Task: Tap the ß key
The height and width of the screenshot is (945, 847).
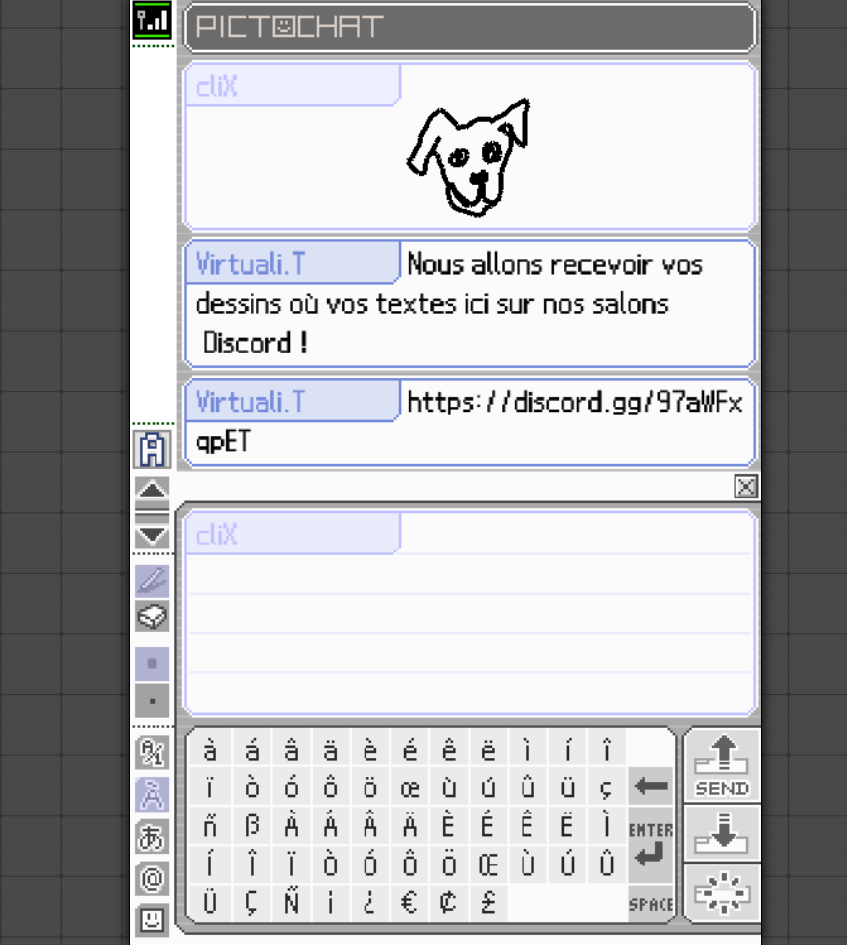Action: pyautogui.click(x=251, y=825)
